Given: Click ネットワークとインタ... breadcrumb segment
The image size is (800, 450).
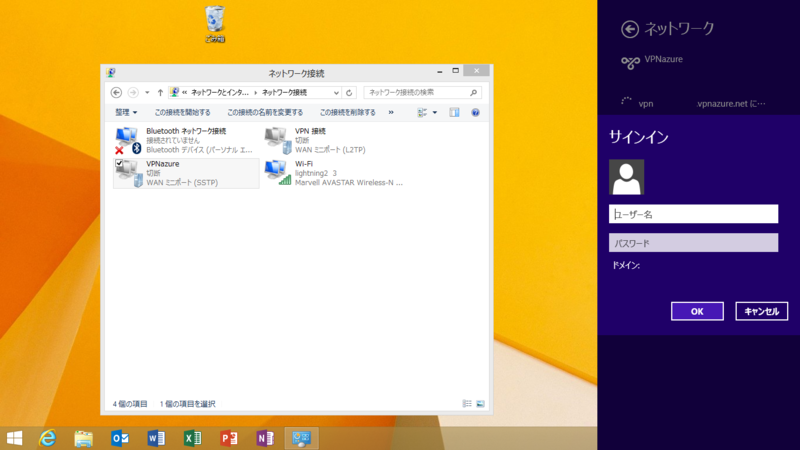Looking at the screenshot, I should coord(220,92).
